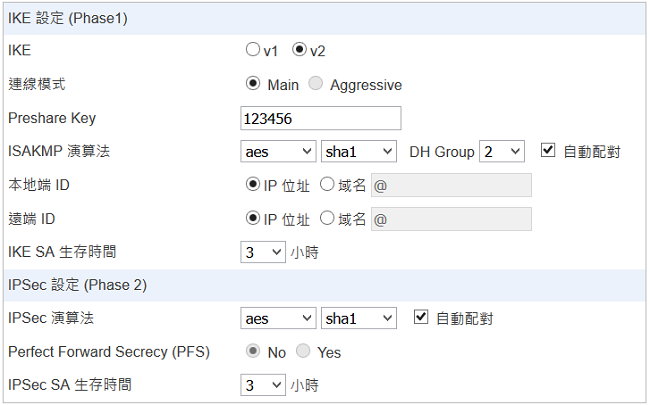The height and width of the screenshot is (405, 650).
Task: Select IP 位址 for 遠端 ID
Action: pos(252,219)
